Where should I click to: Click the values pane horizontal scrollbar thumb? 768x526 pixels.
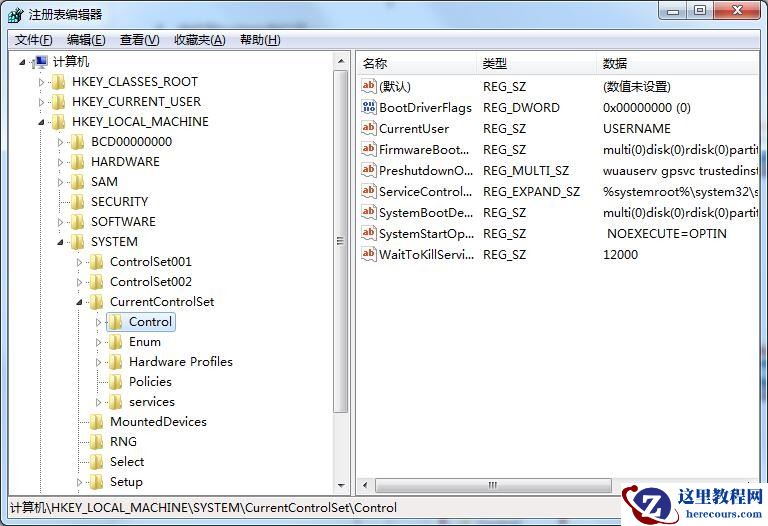(493, 485)
